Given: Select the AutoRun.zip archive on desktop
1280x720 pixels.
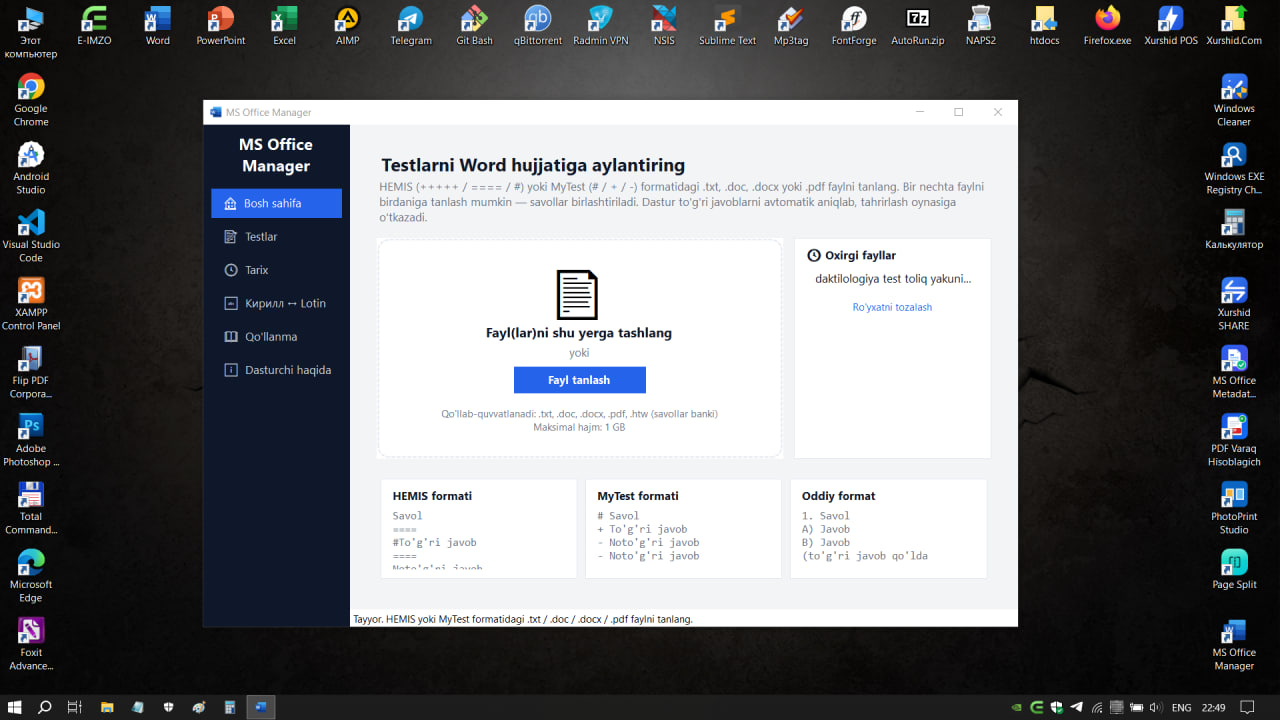Looking at the screenshot, I should coord(917,27).
